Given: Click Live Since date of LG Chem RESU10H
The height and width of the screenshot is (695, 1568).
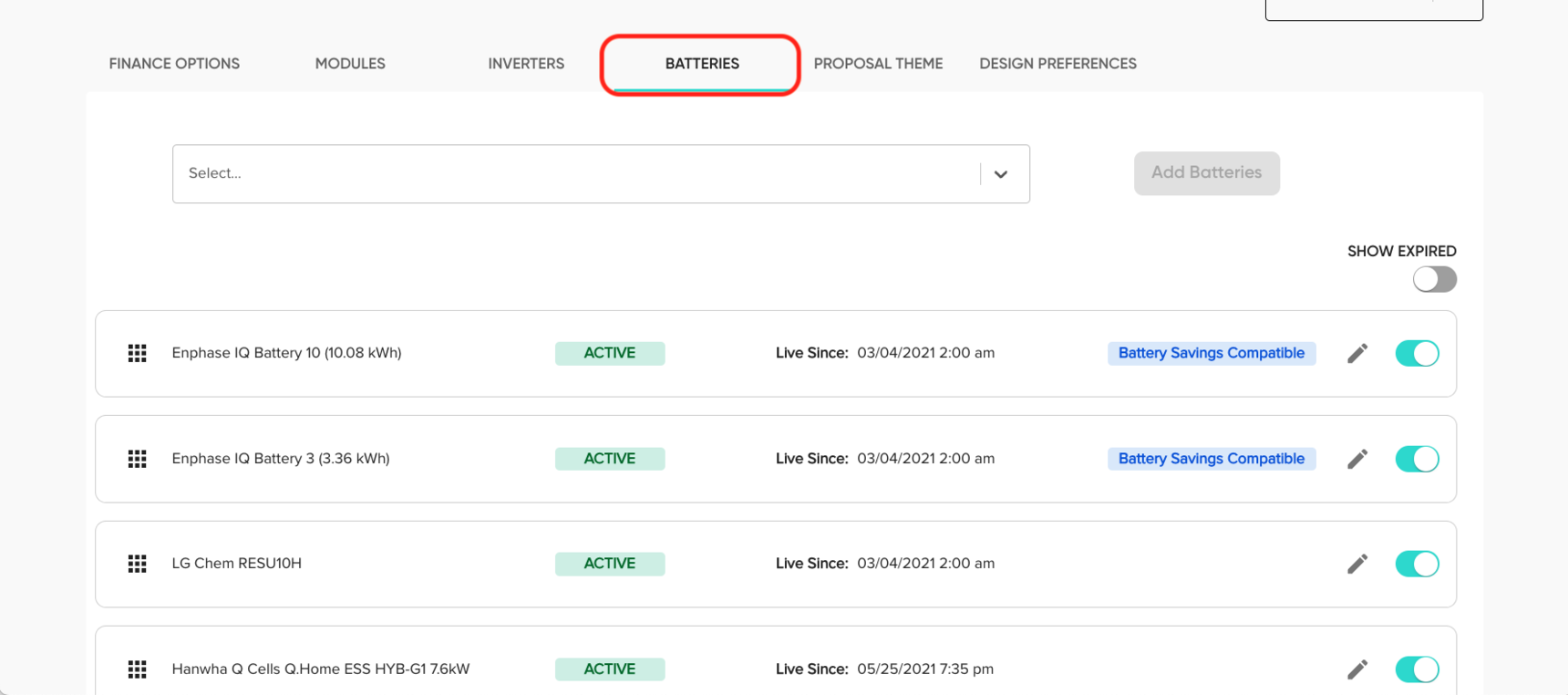Looking at the screenshot, I should click(925, 564).
